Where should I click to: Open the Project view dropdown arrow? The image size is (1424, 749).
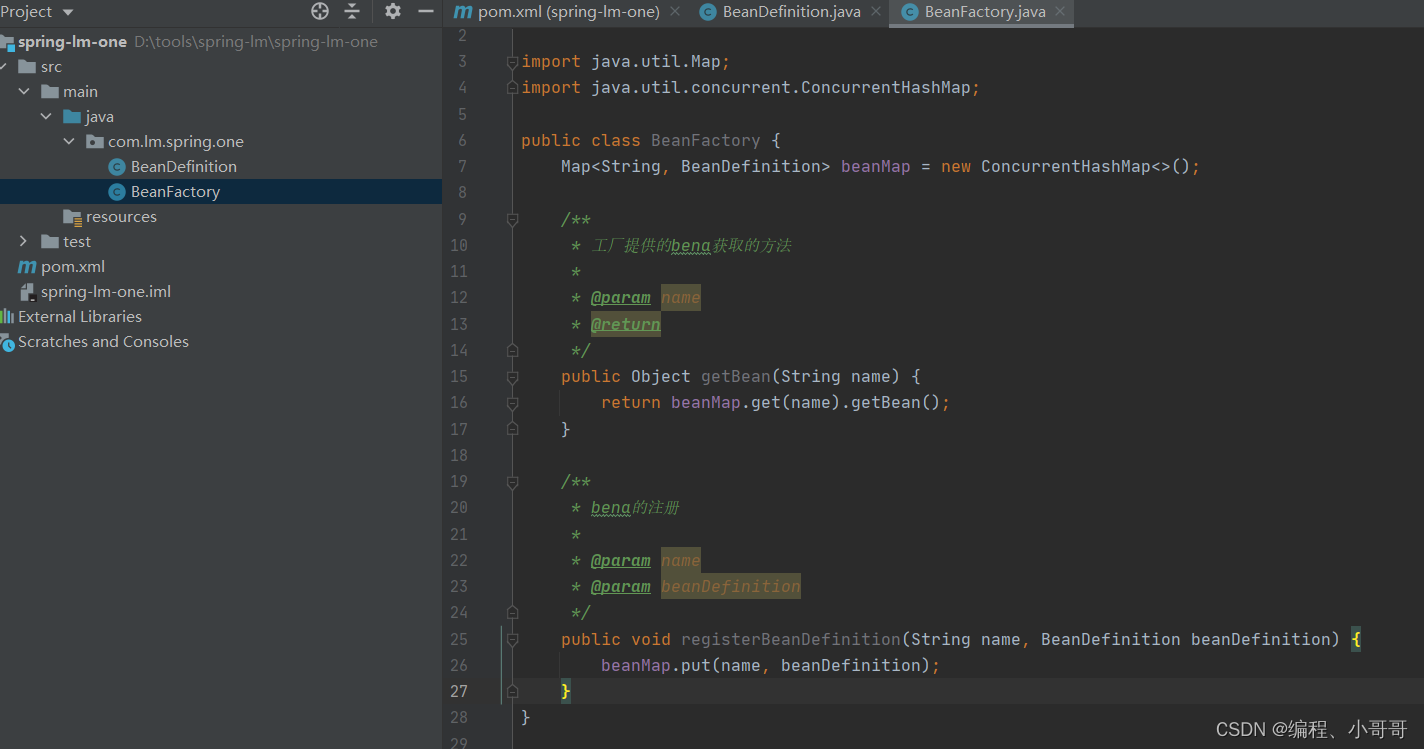(68, 12)
